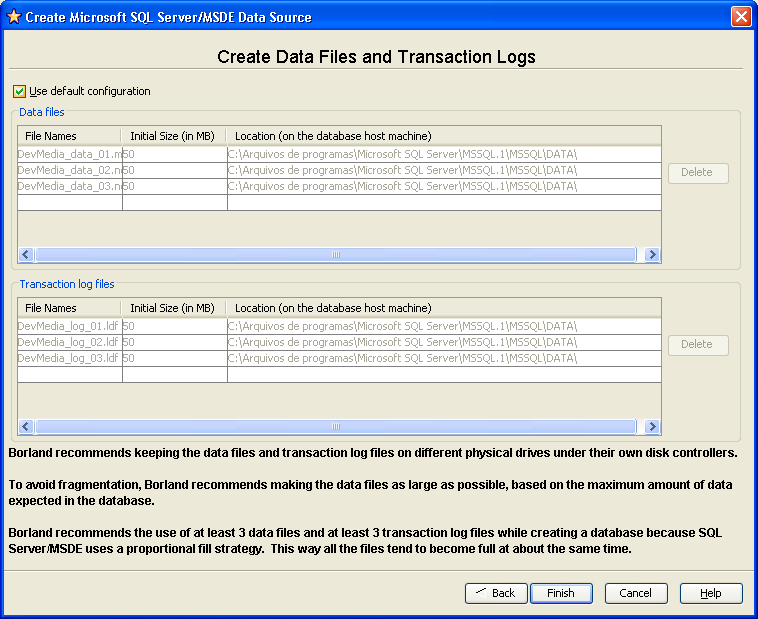758x619 pixels.
Task: Select the DevMedia_log_02.ldf file name cell
Action: 70,342
